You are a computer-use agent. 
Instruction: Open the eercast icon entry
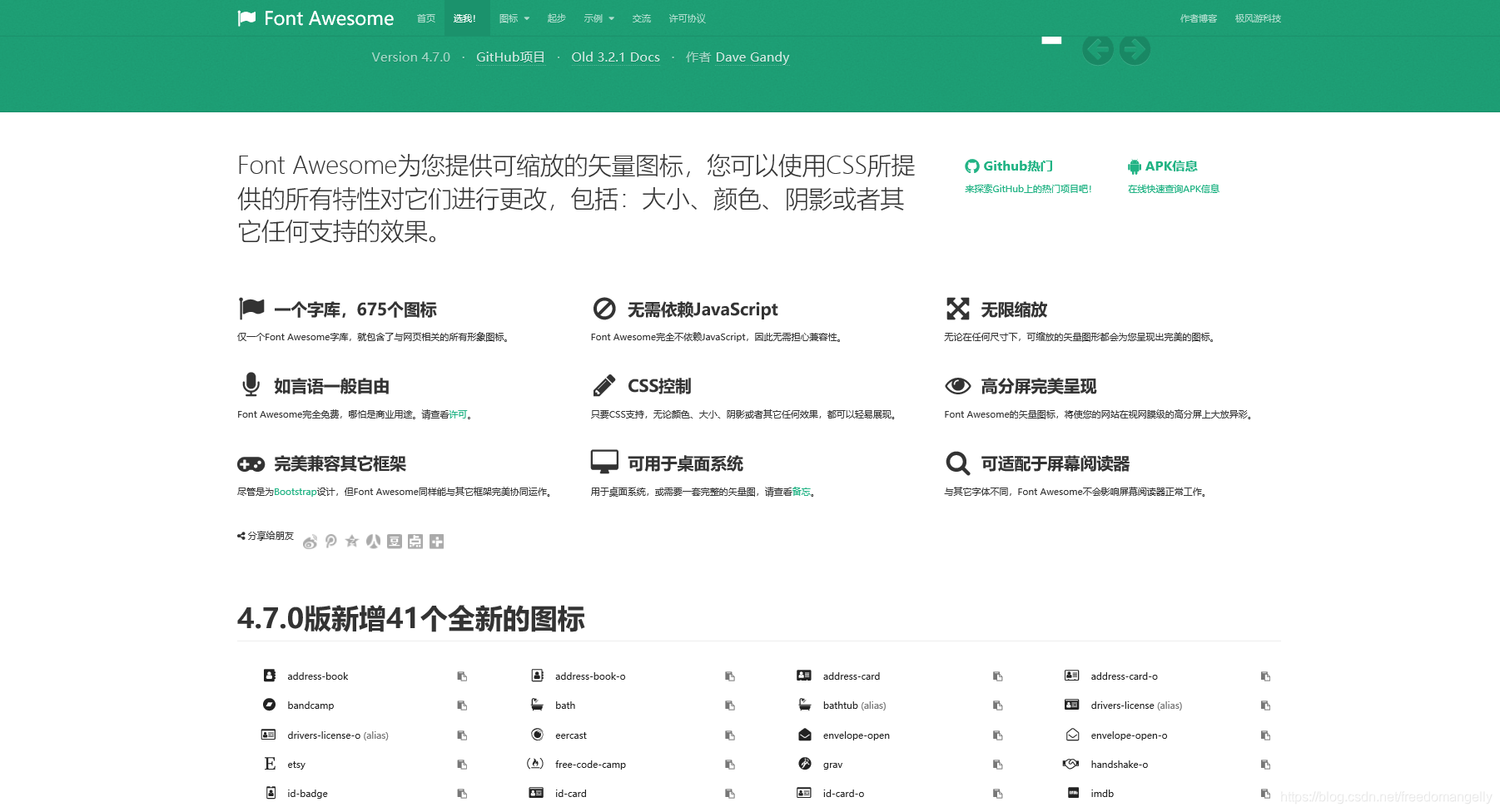tap(559, 735)
